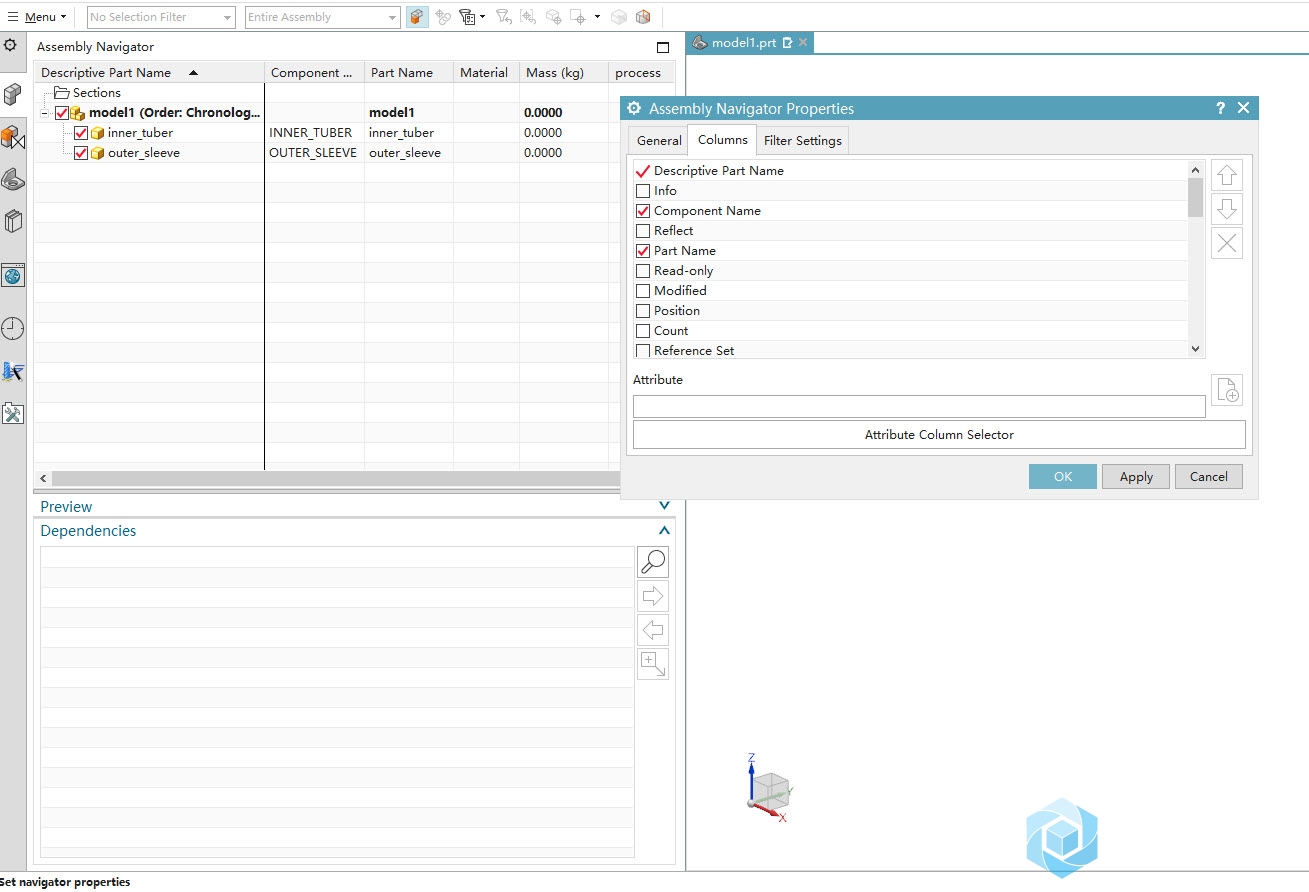Click the grayed rectangle with crosshair icon
This screenshot has height=892, width=1309.
pos(578,17)
